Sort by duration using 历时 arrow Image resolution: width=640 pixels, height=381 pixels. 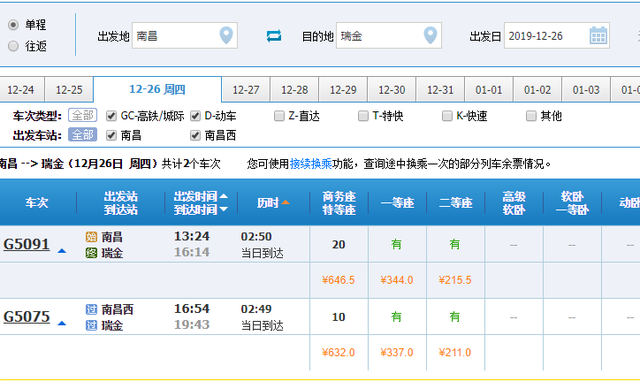tap(285, 203)
